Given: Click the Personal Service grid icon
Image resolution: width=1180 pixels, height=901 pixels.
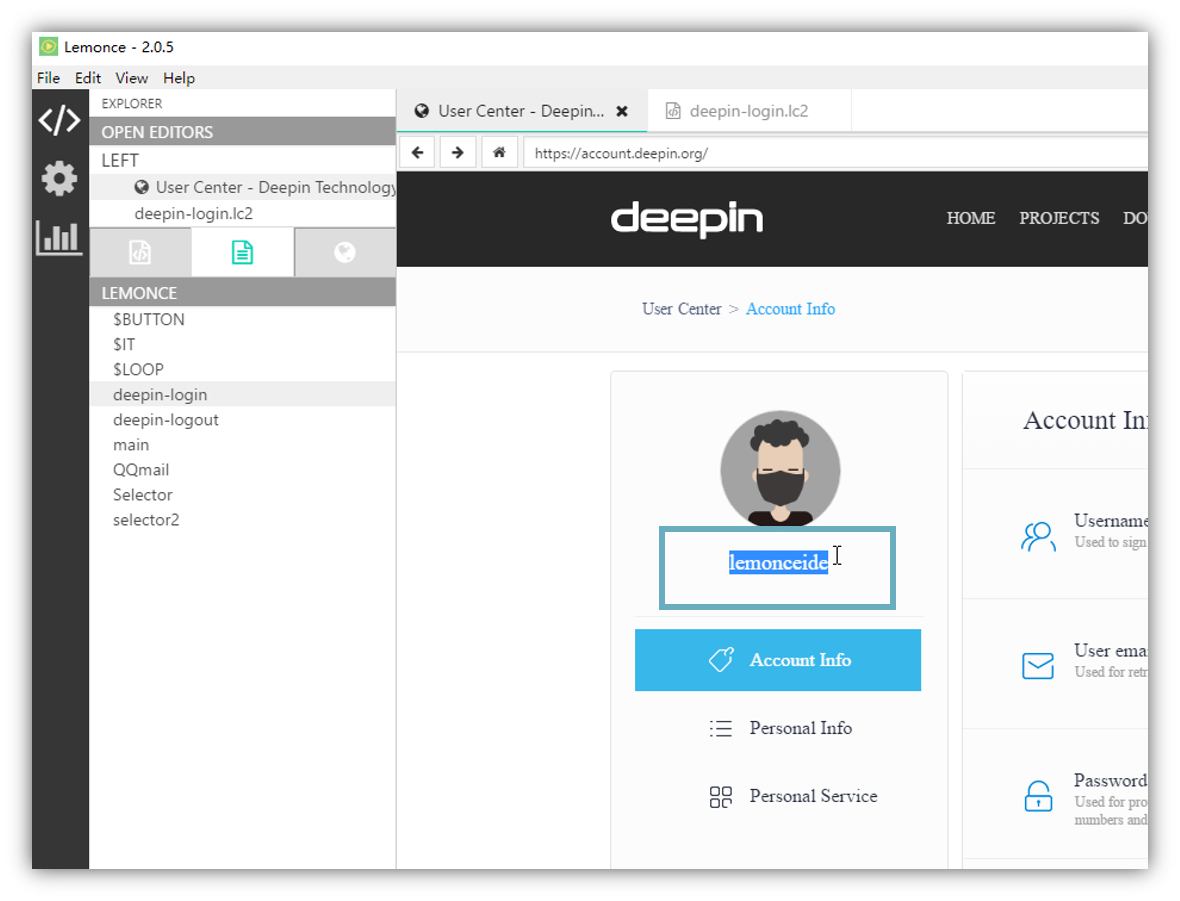Looking at the screenshot, I should tap(720, 796).
